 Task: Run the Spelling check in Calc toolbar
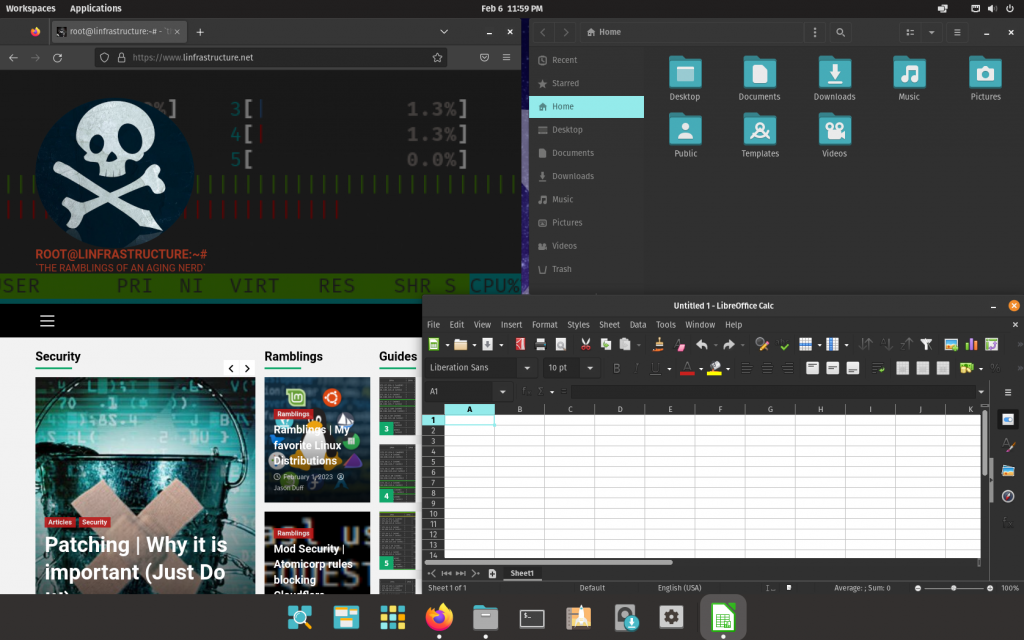click(784, 344)
